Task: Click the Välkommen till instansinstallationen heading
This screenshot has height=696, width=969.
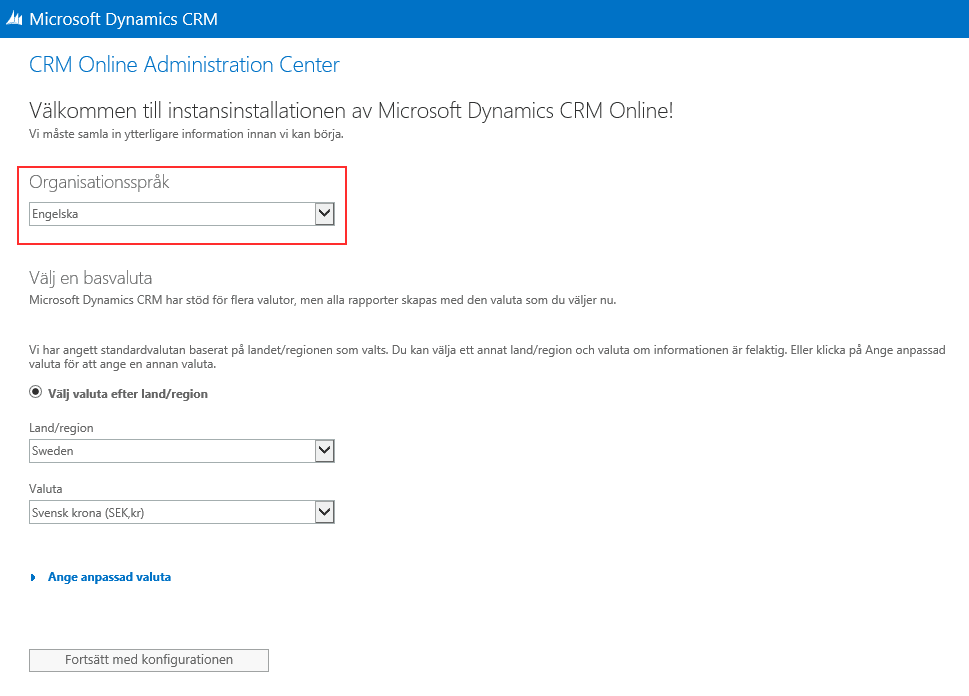Action: [x=351, y=111]
